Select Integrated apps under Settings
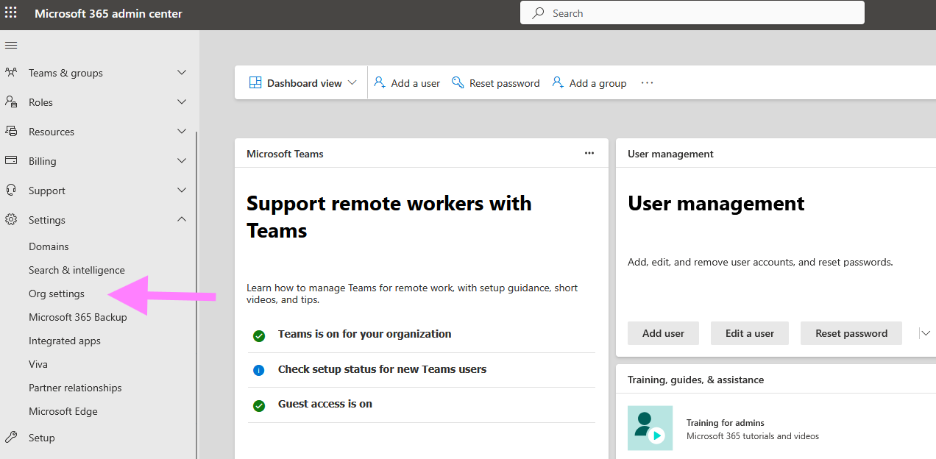Image resolution: width=936 pixels, height=459 pixels. pos(64,341)
